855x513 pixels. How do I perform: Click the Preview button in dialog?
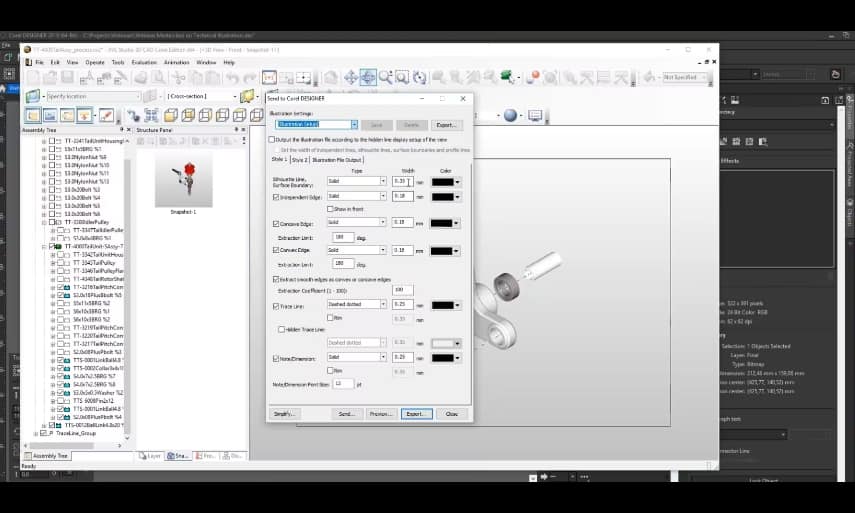point(380,413)
